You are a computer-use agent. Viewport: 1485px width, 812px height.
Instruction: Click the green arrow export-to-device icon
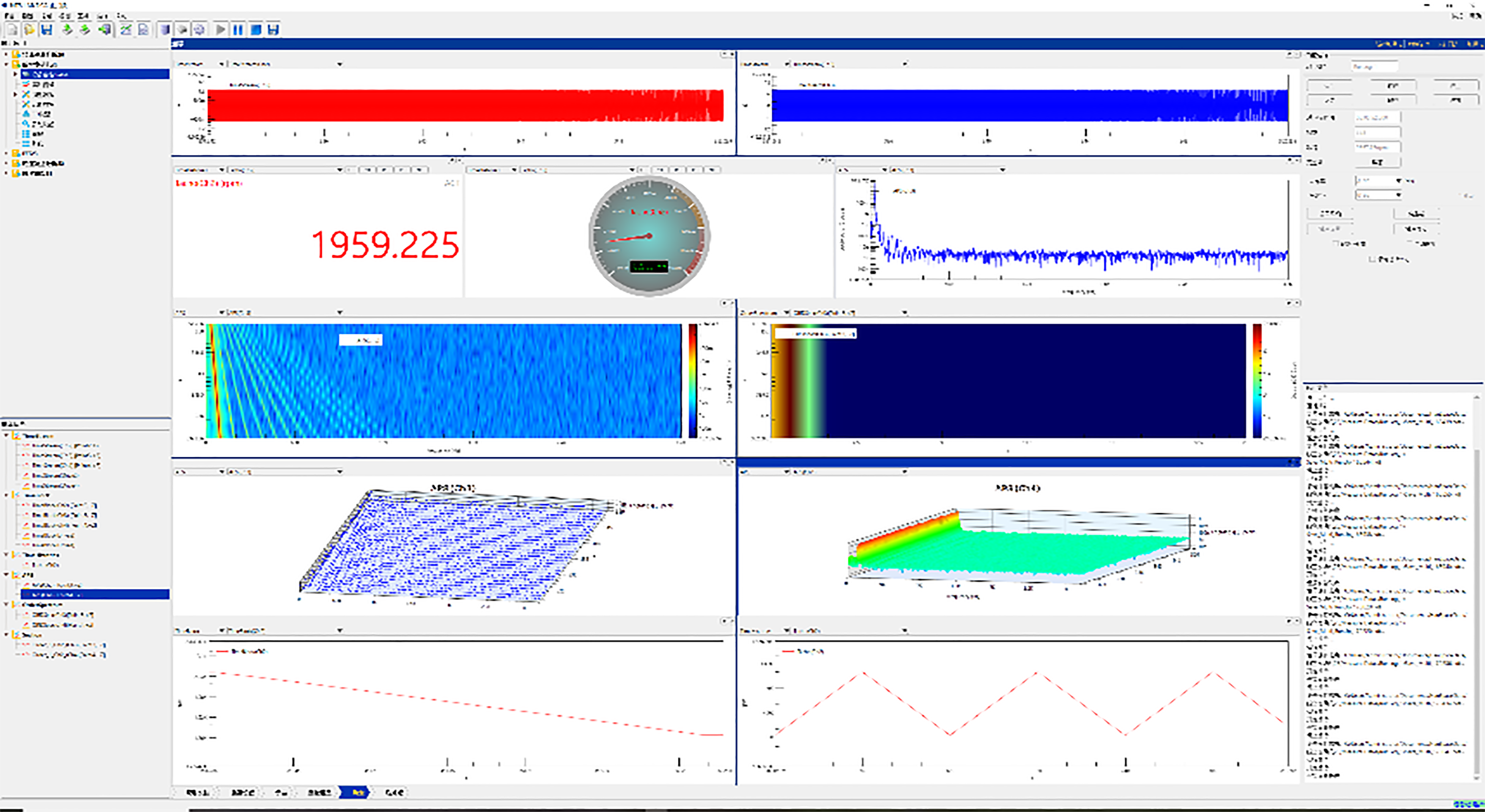(105, 29)
